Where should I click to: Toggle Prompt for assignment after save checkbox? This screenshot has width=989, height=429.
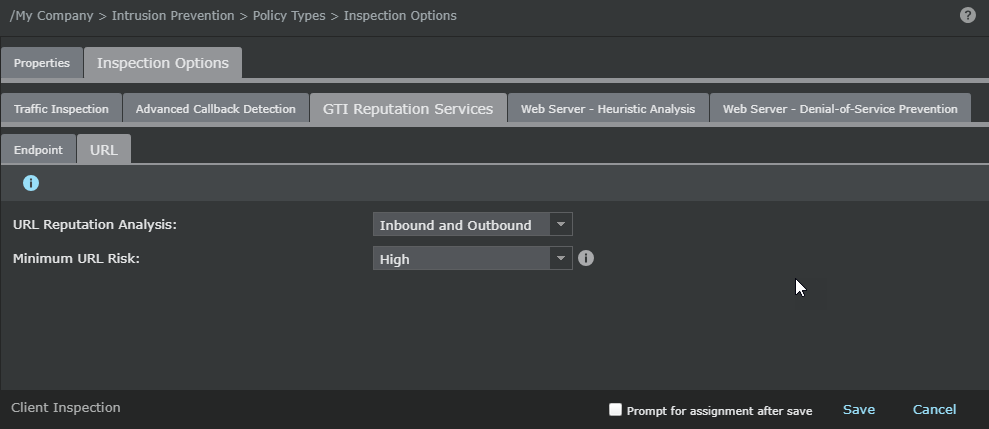pos(616,409)
